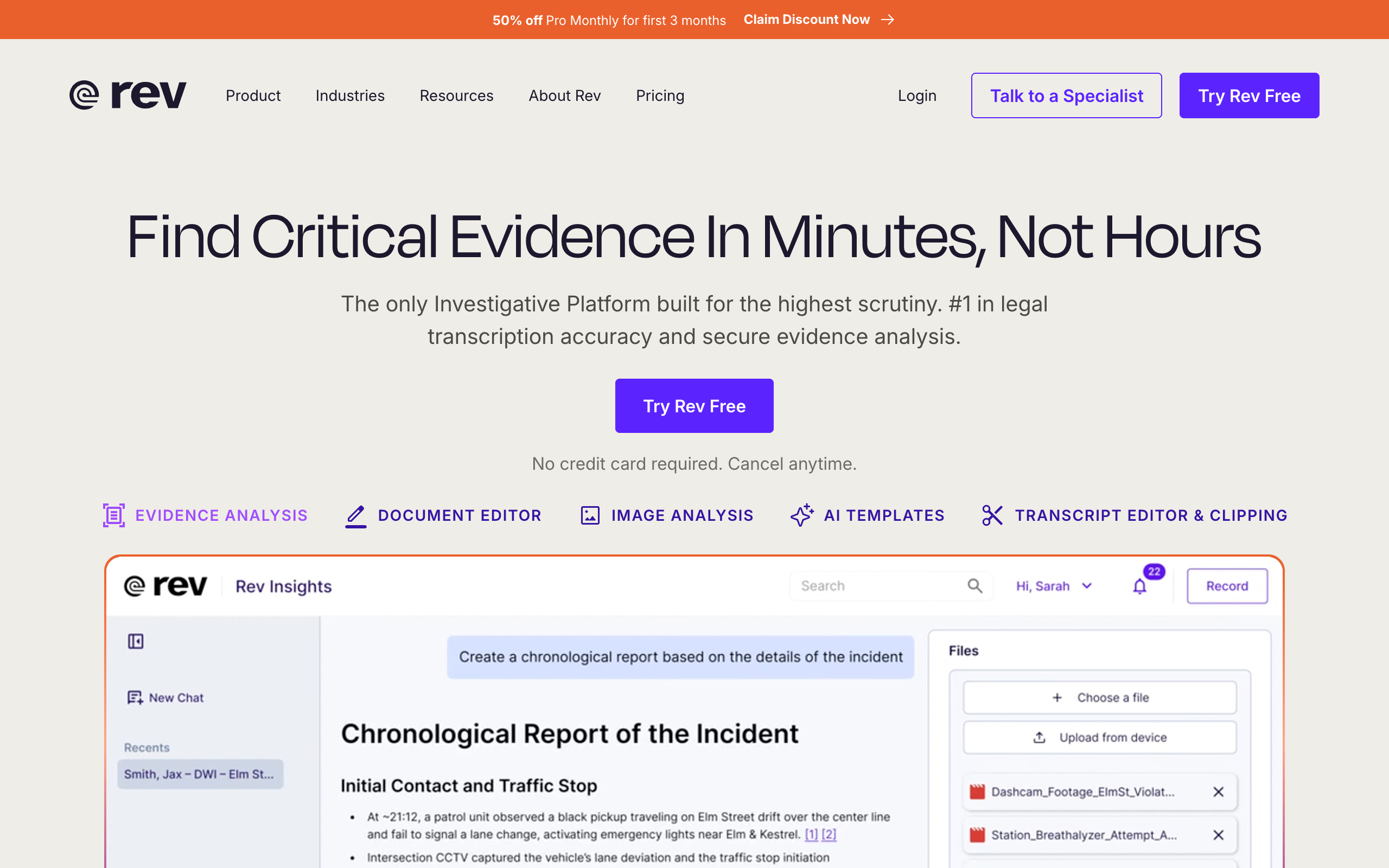The height and width of the screenshot is (868, 1389).
Task: Click the search magnifier icon
Action: tap(974, 585)
